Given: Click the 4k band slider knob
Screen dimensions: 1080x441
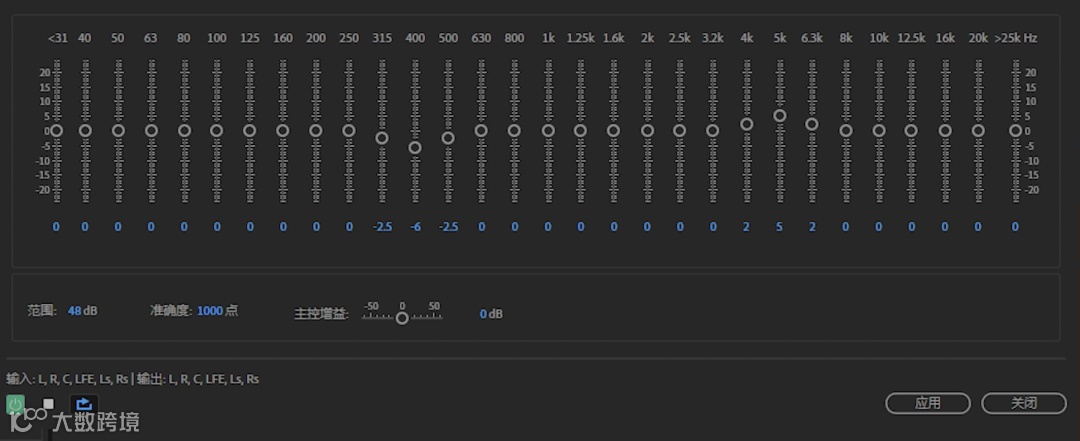Looking at the screenshot, I should coord(747,124).
